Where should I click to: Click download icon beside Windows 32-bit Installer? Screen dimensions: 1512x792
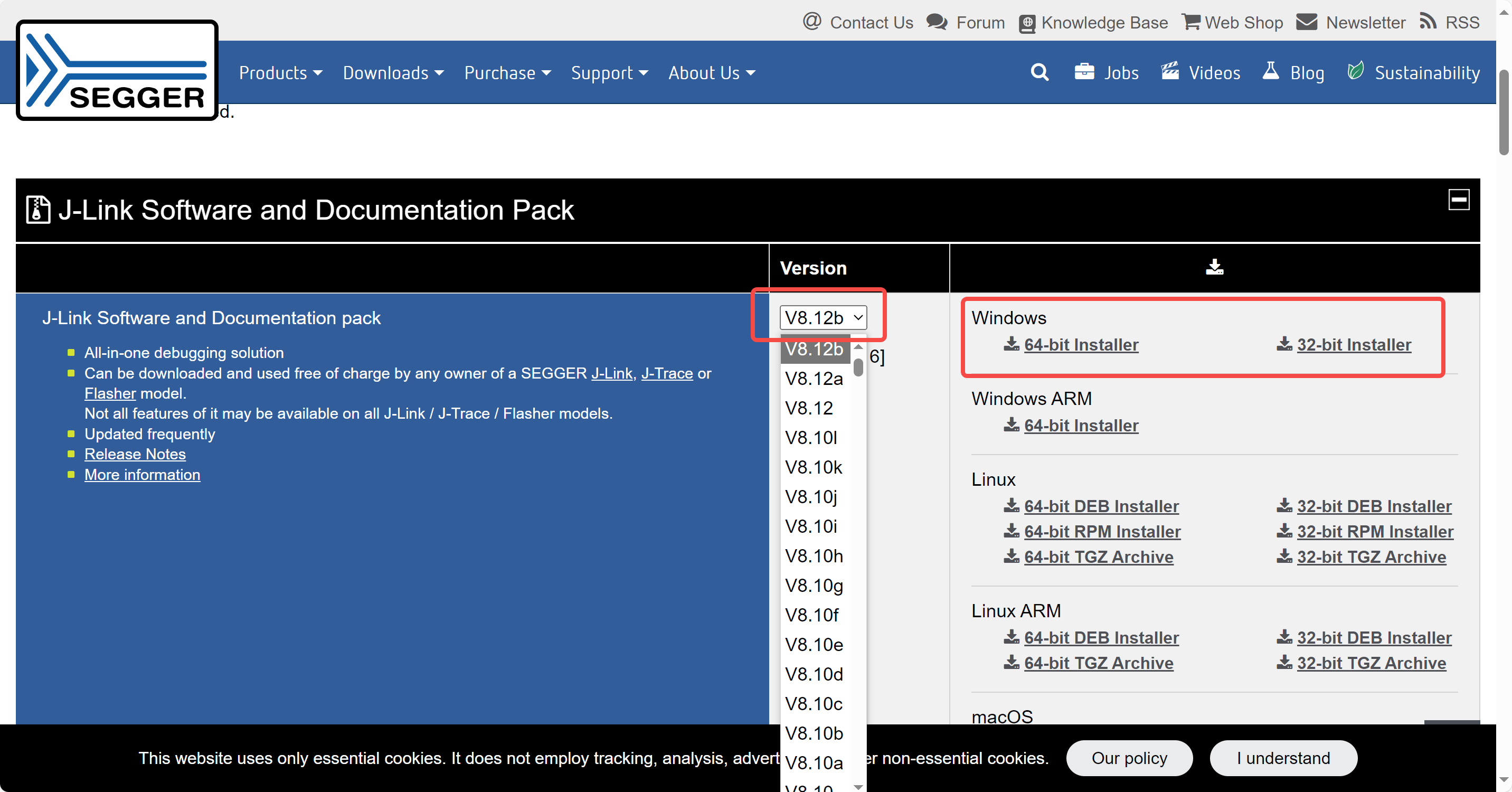pos(1284,344)
